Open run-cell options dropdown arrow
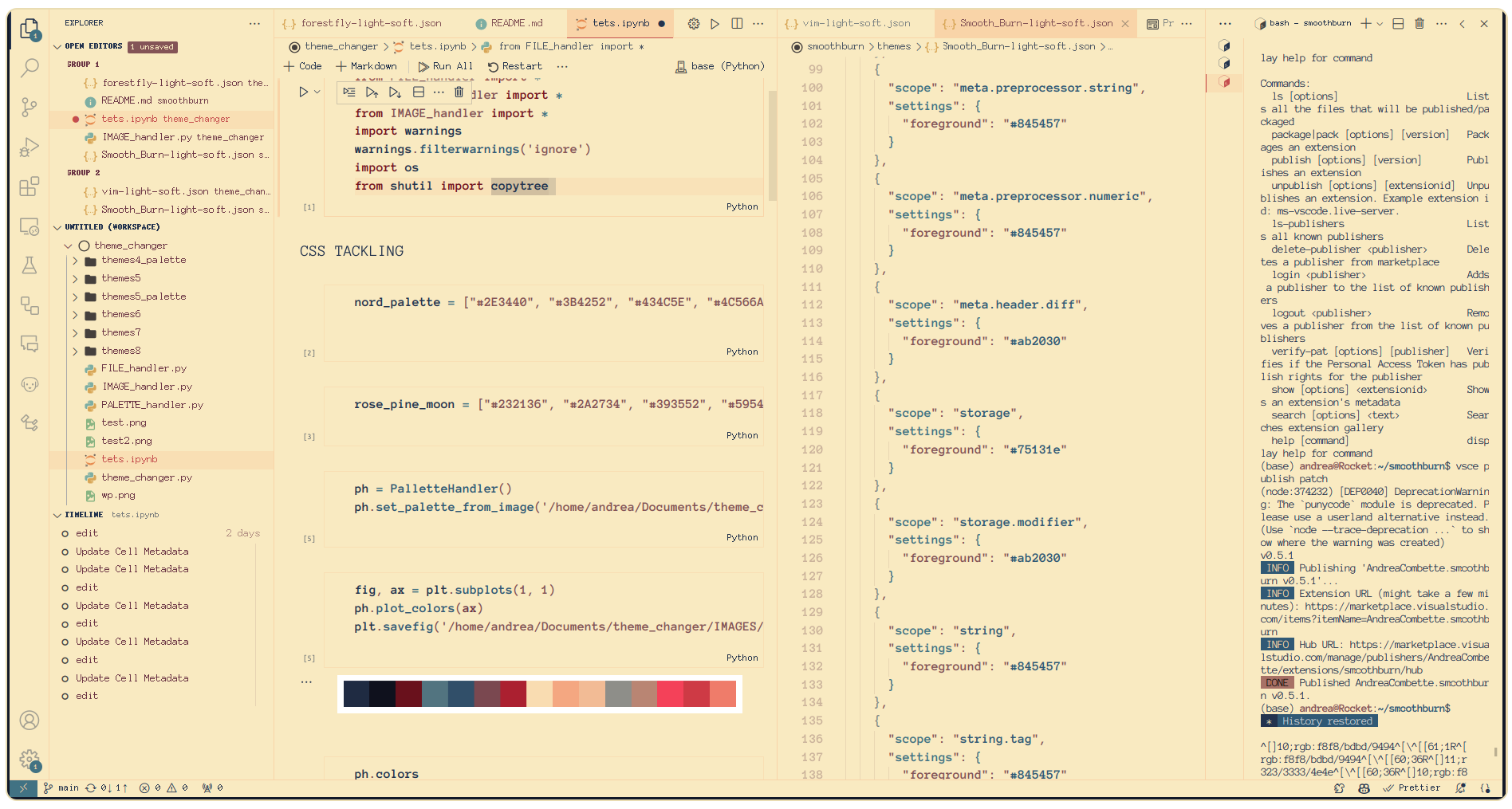 coord(317,92)
